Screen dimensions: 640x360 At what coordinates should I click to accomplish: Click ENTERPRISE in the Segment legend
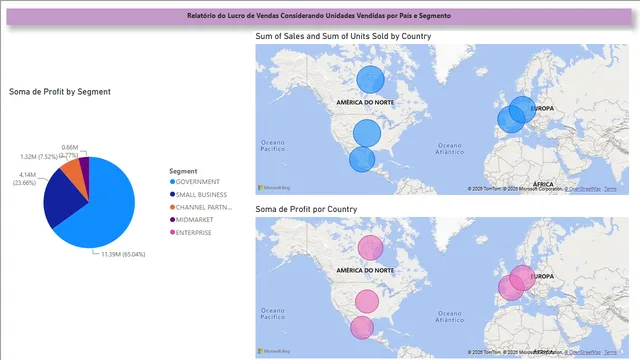click(191, 233)
